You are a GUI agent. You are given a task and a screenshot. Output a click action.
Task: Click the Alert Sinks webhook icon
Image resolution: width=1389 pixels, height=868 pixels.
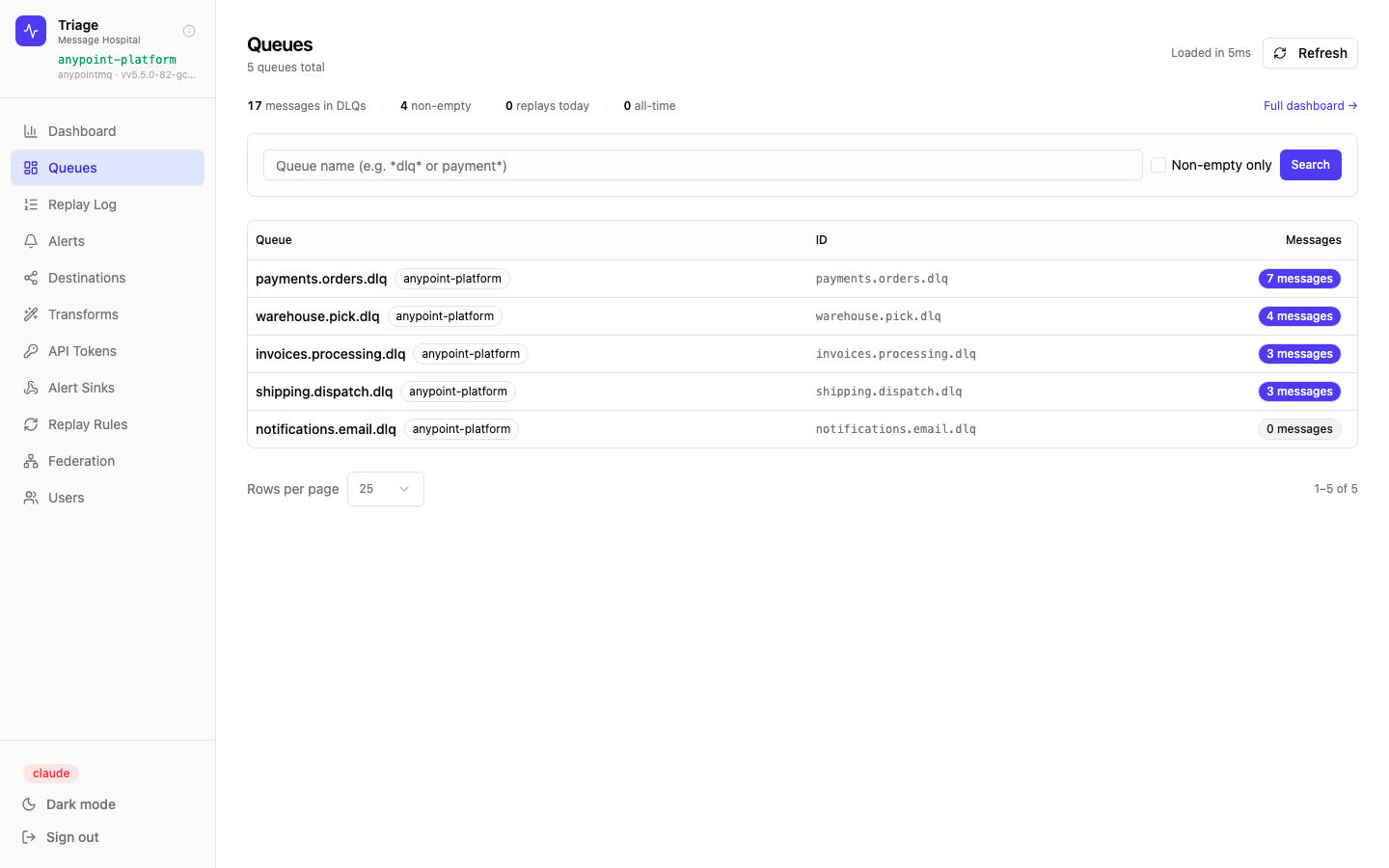(31, 388)
